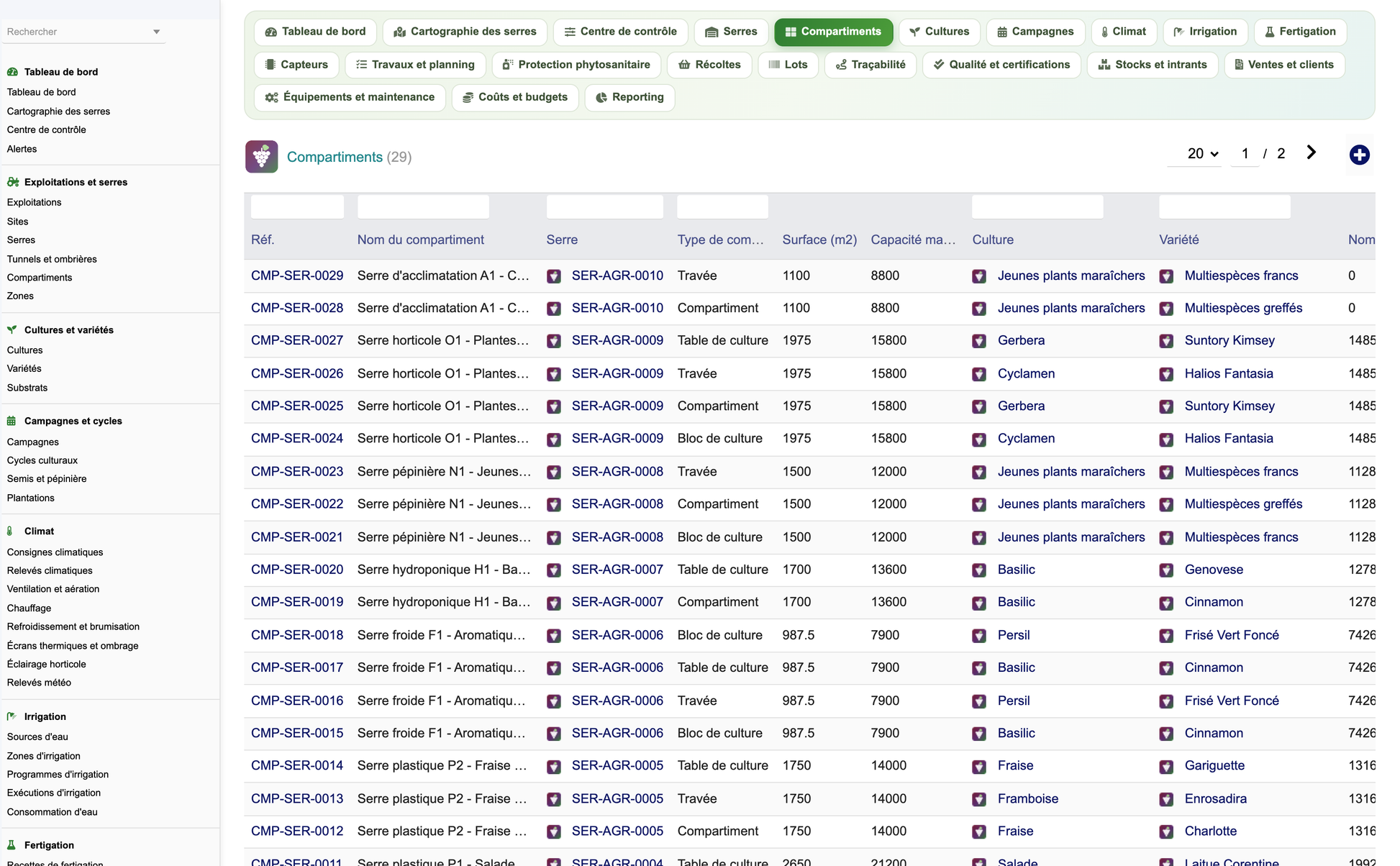
Task: Click the variety icon beside Gariguette
Action: pyautogui.click(x=1166, y=767)
